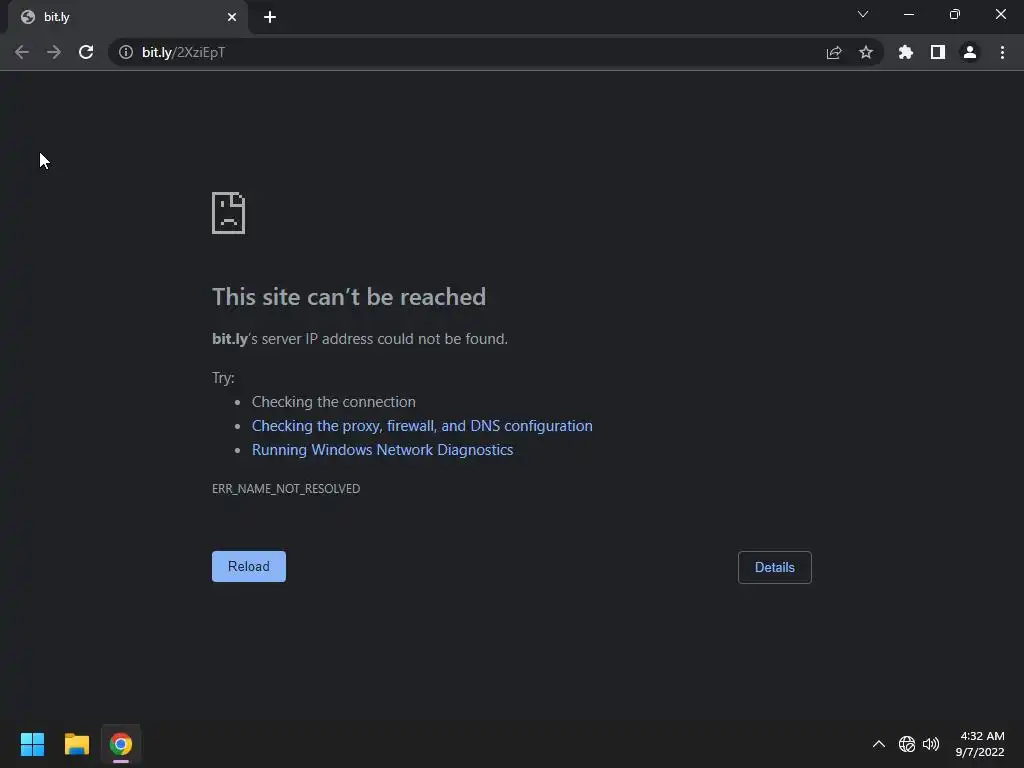
Task: Restore down the Chrome window
Action: coord(955,14)
